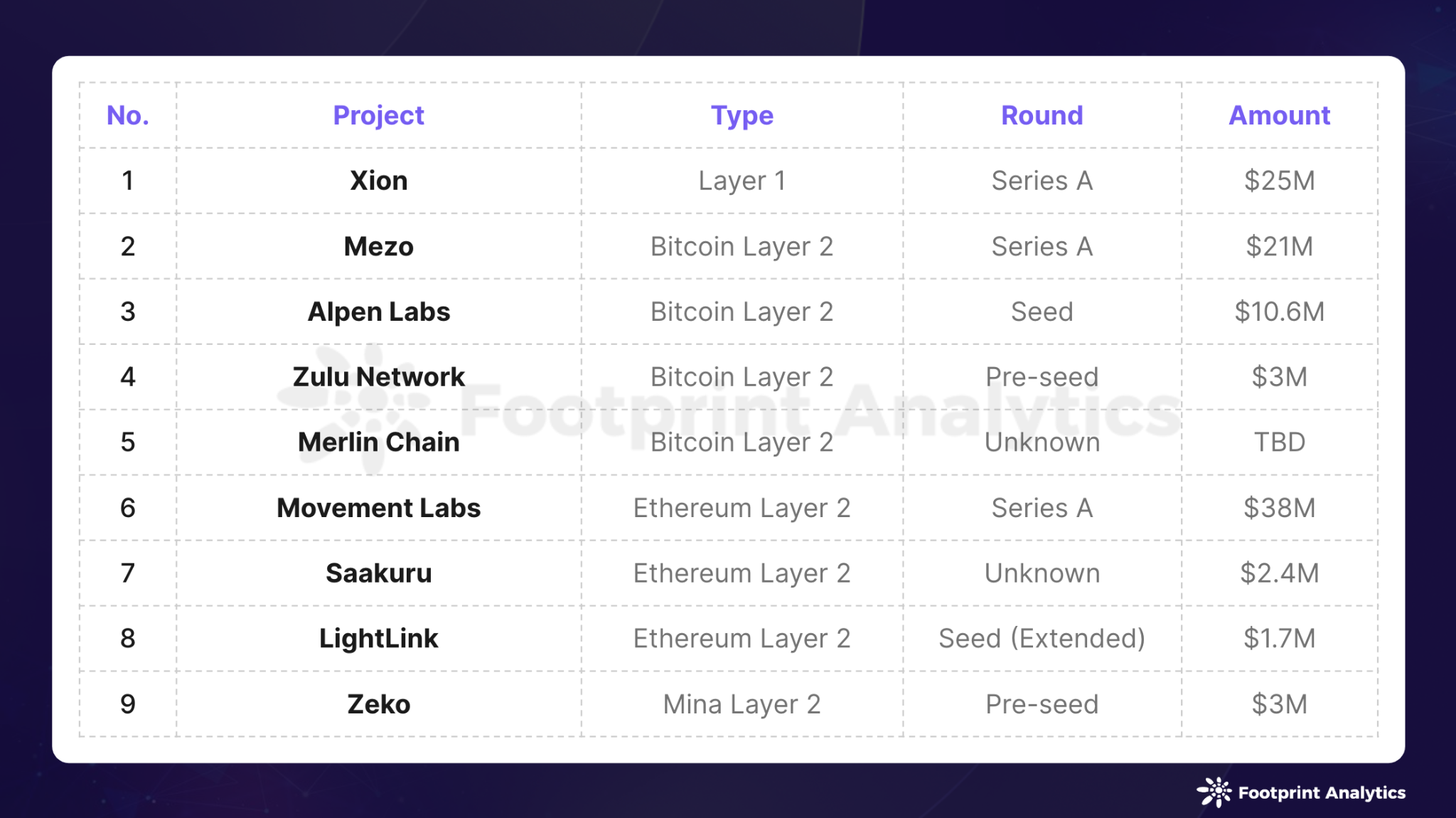
Task: Click the Alpen Labs project name
Action: [378, 312]
